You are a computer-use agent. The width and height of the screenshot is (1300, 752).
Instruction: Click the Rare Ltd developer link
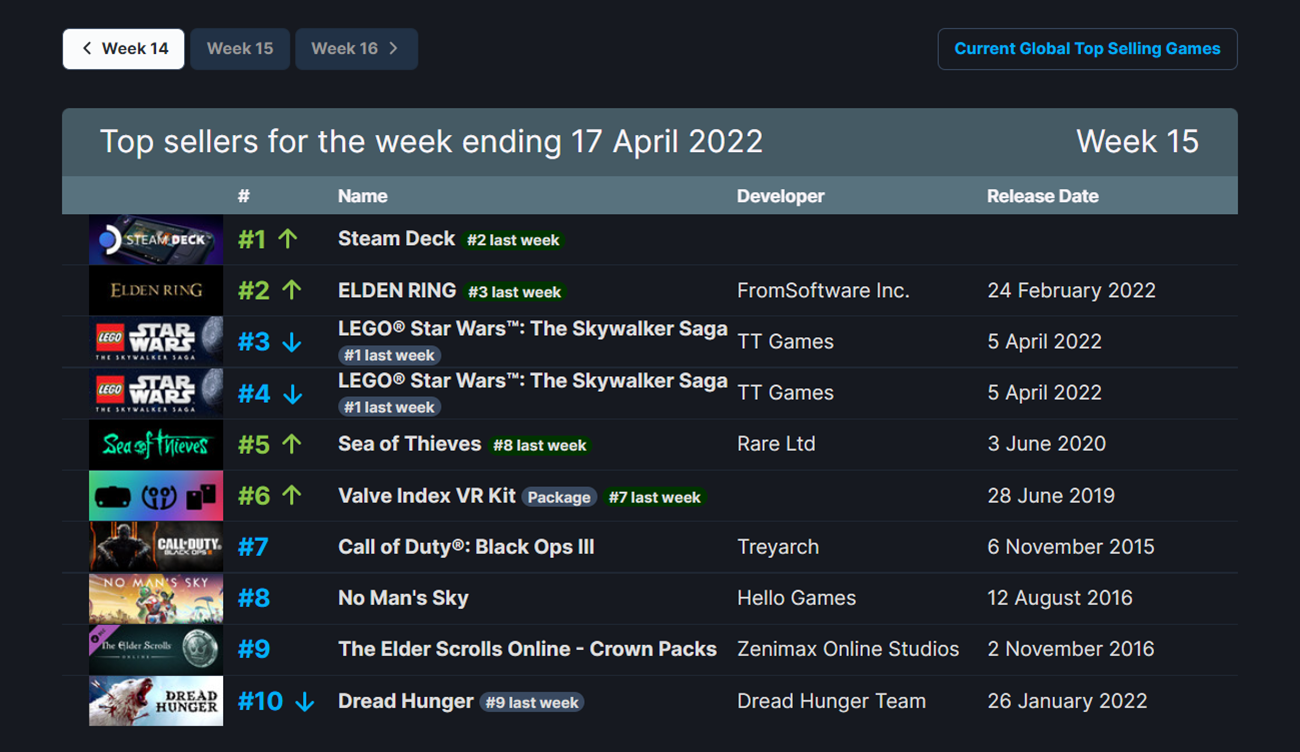point(776,444)
